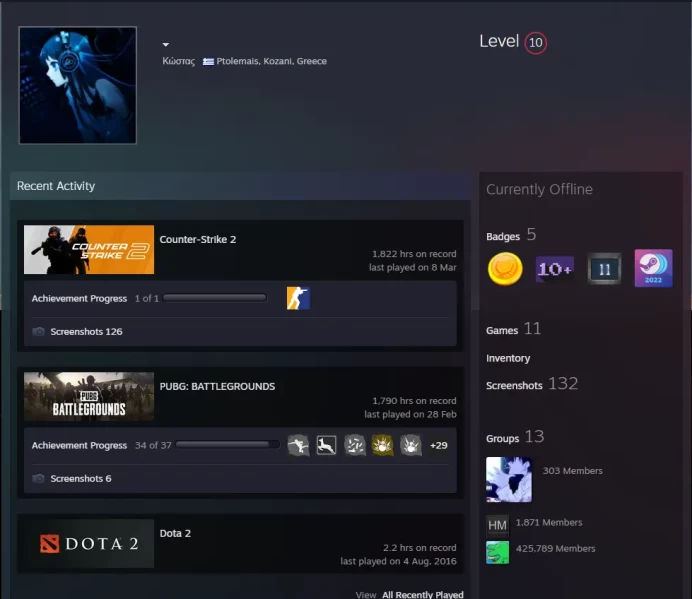Open the purple 10+ badge

coord(555,269)
